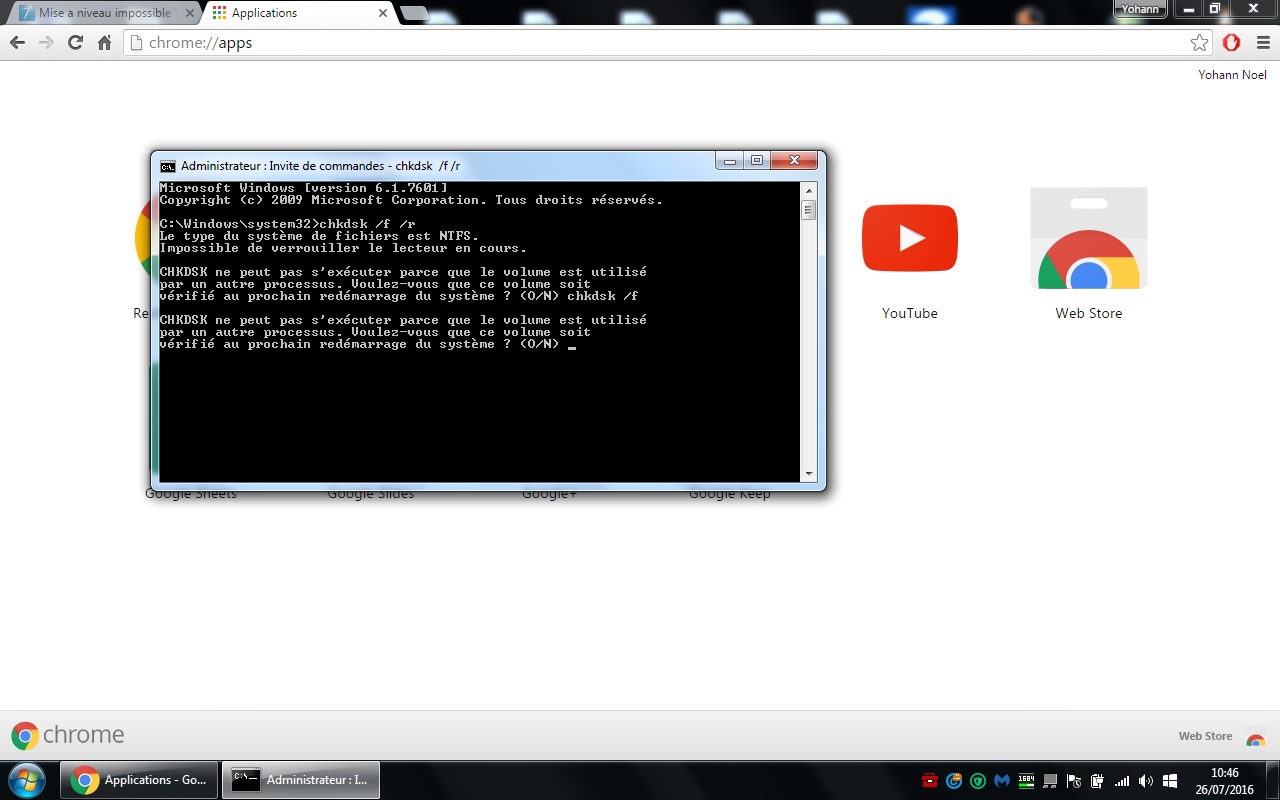This screenshot has width=1280, height=800.
Task: Open the Yohann profile switcher button
Action: pos(1140,9)
